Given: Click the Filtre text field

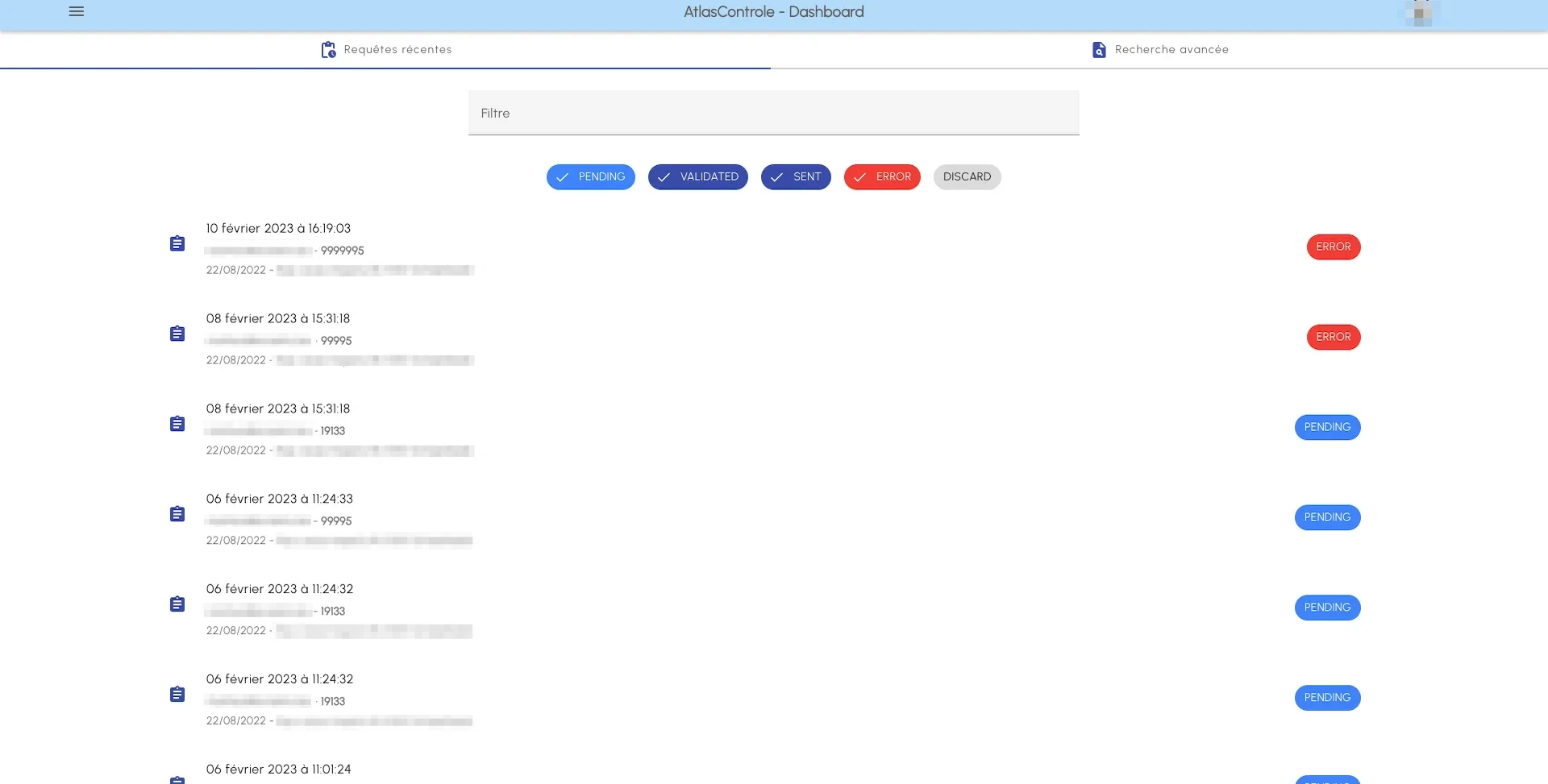Looking at the screenshot, I should pyautogui.click(x=773, y=114).
